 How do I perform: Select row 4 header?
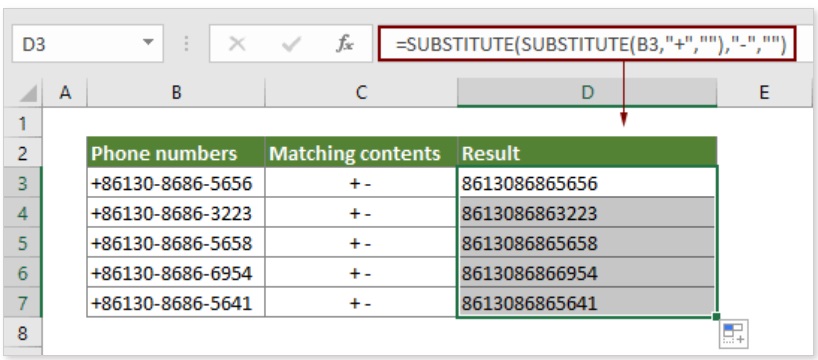[22, 213]
